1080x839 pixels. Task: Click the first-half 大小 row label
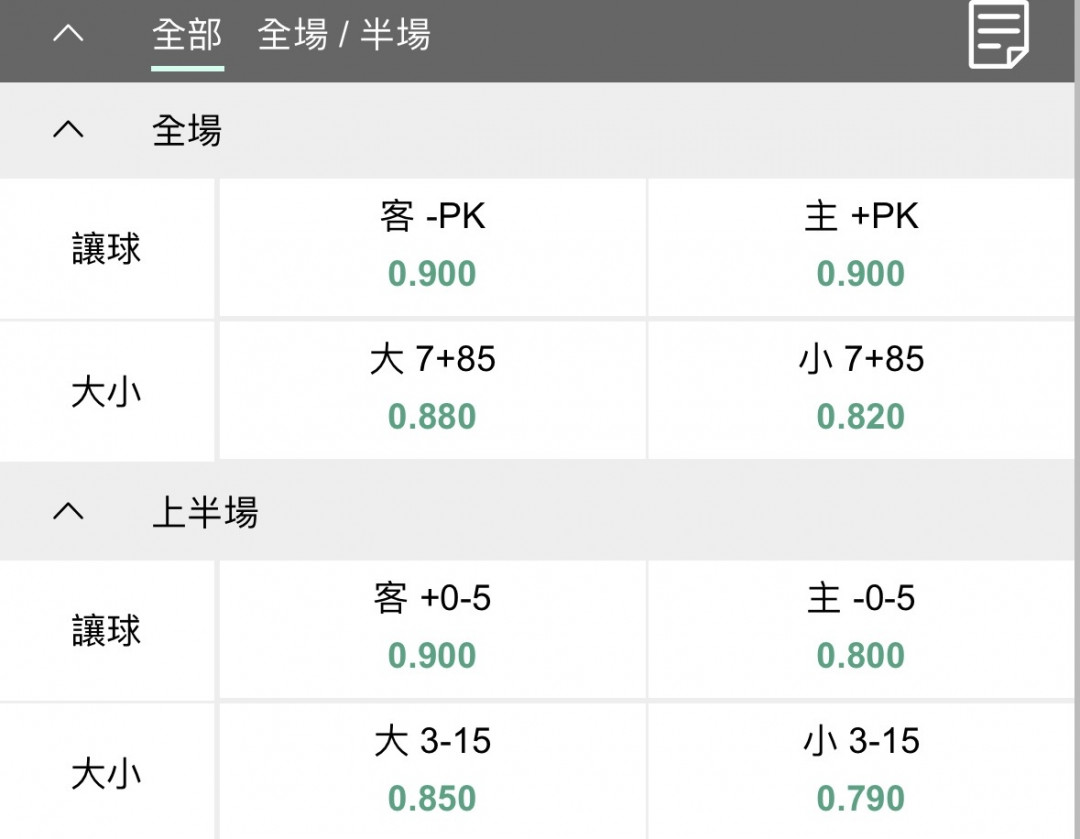(106, 774)
